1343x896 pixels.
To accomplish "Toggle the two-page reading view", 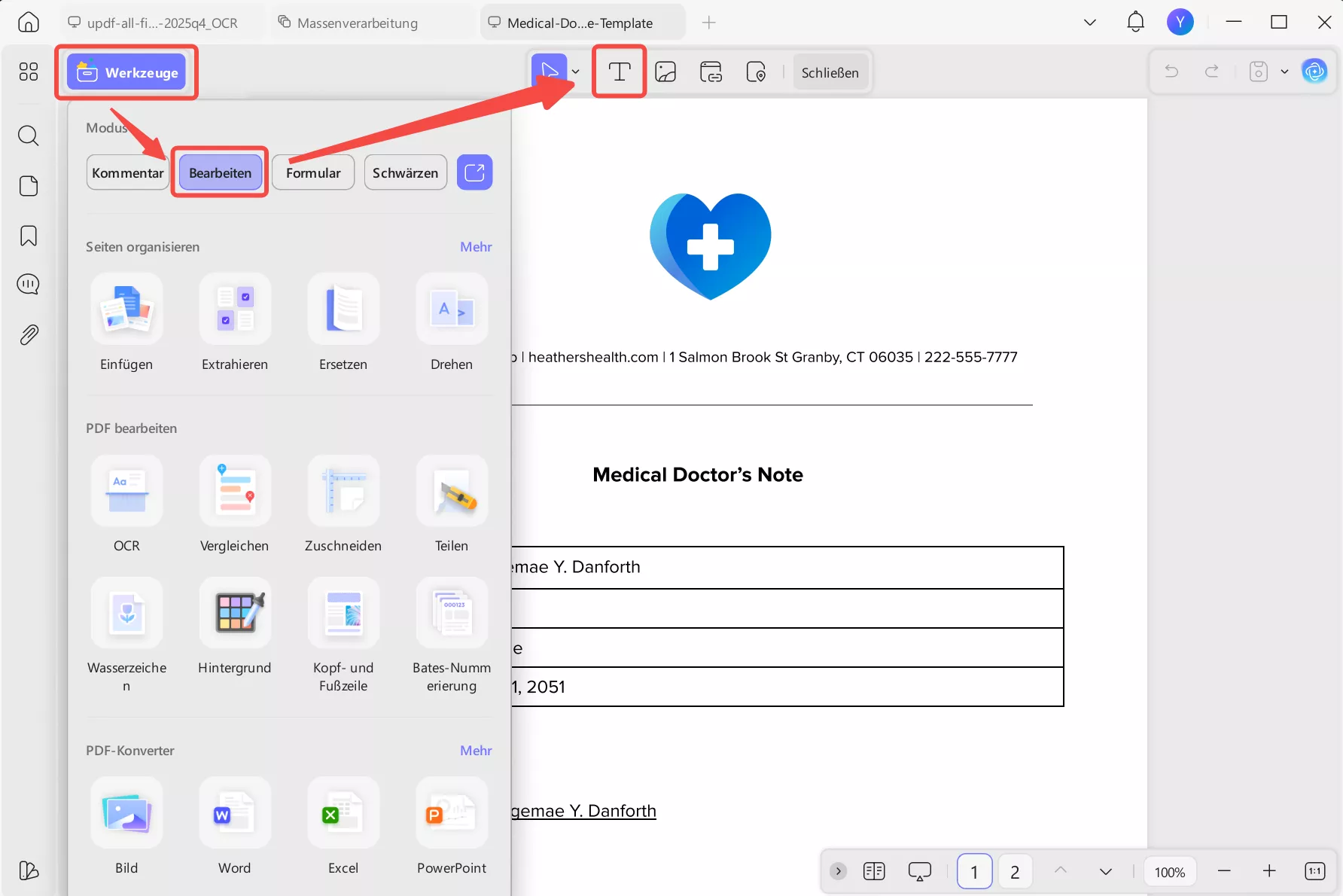I will (874, 871).
